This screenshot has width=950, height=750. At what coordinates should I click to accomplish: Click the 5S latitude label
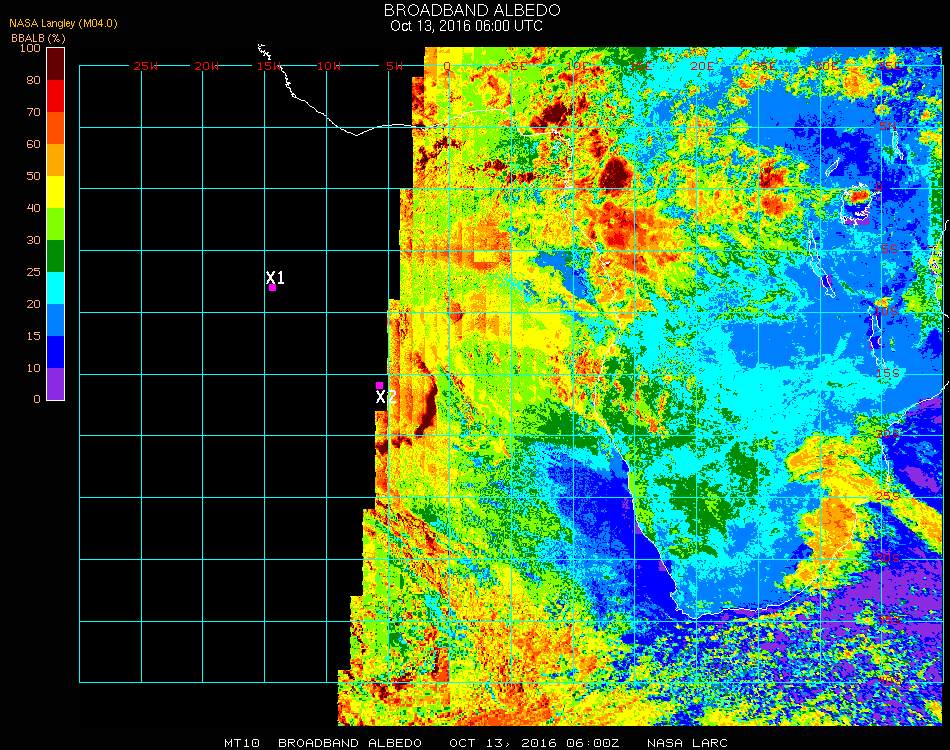click(x=889, y=250)
